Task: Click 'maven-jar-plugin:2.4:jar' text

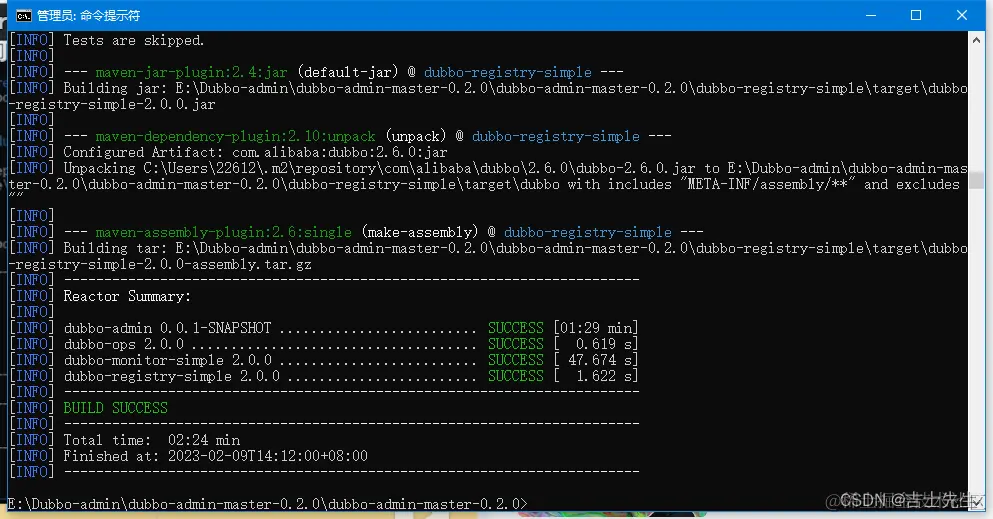Action: click(191, 72)
